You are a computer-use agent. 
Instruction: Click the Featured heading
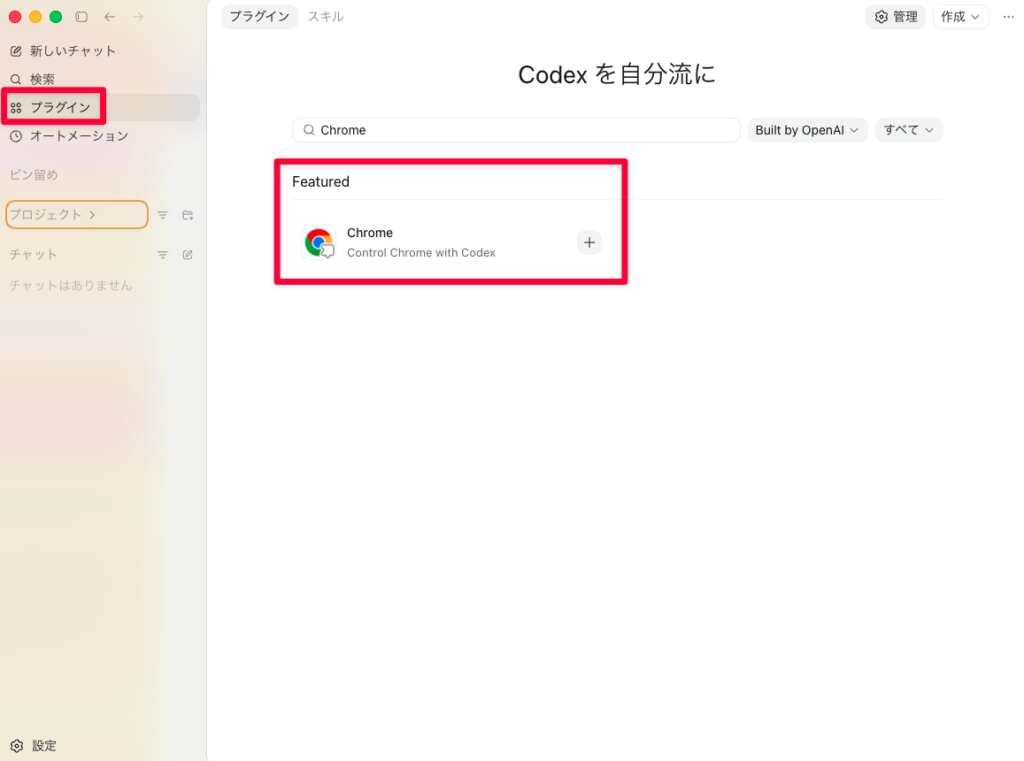tap(321, 182)
